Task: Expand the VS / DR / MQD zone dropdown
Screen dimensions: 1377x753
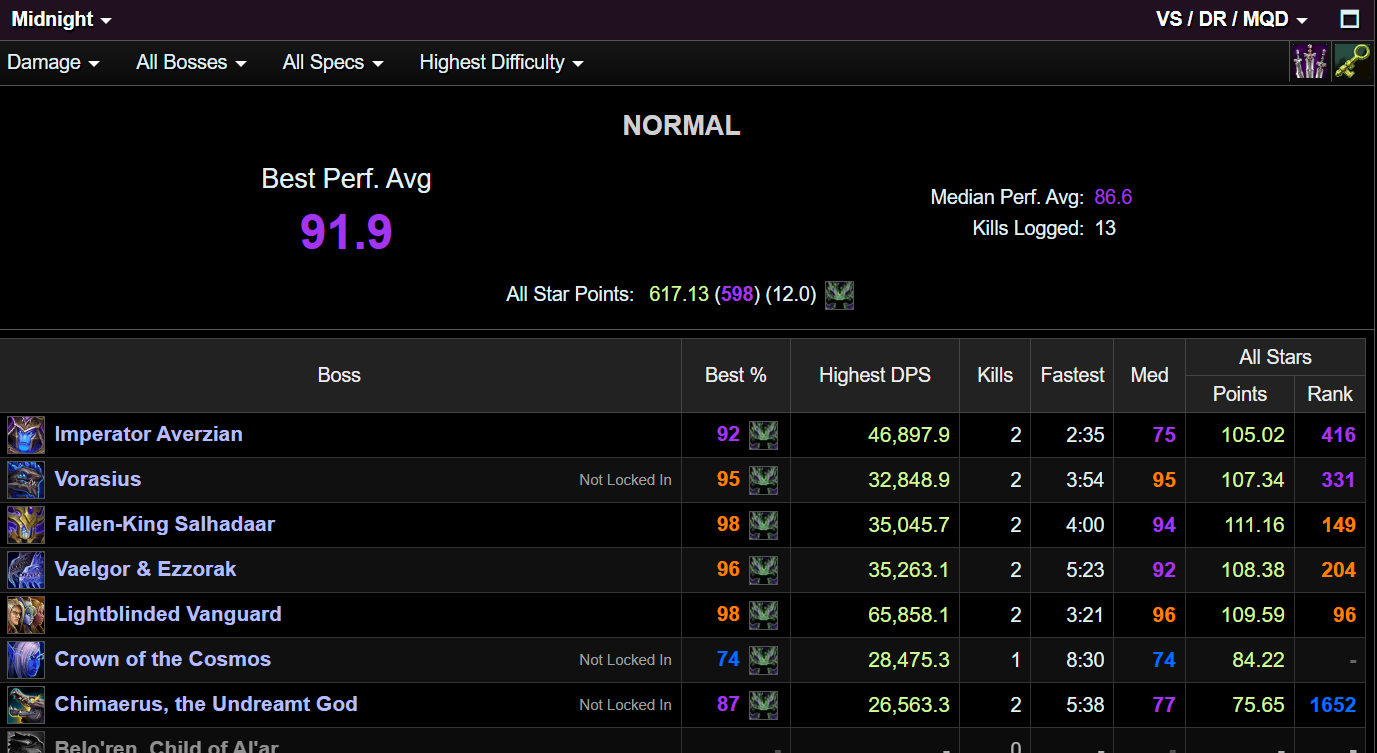Action: [x=1231, y=19]
